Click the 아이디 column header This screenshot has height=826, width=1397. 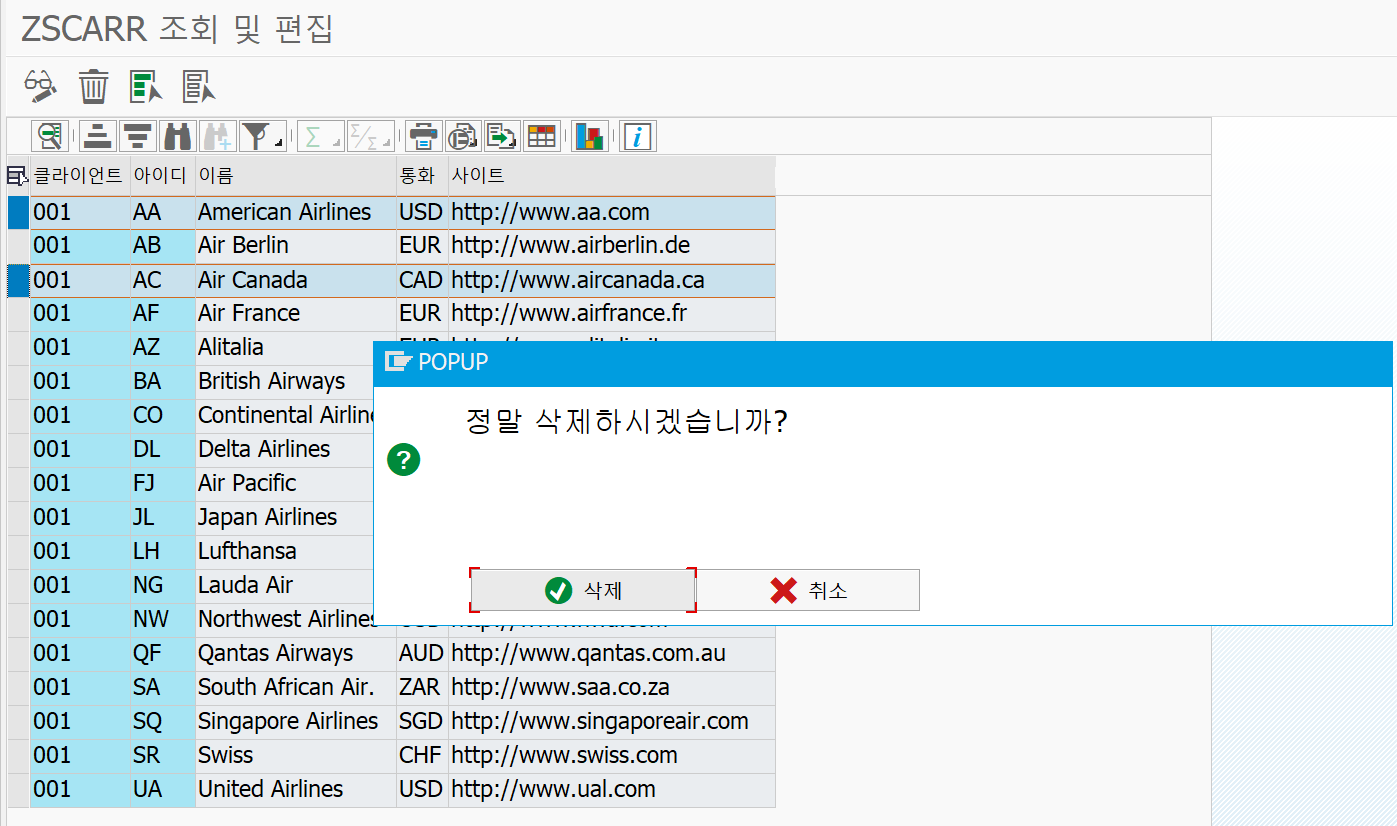[163, 176]
